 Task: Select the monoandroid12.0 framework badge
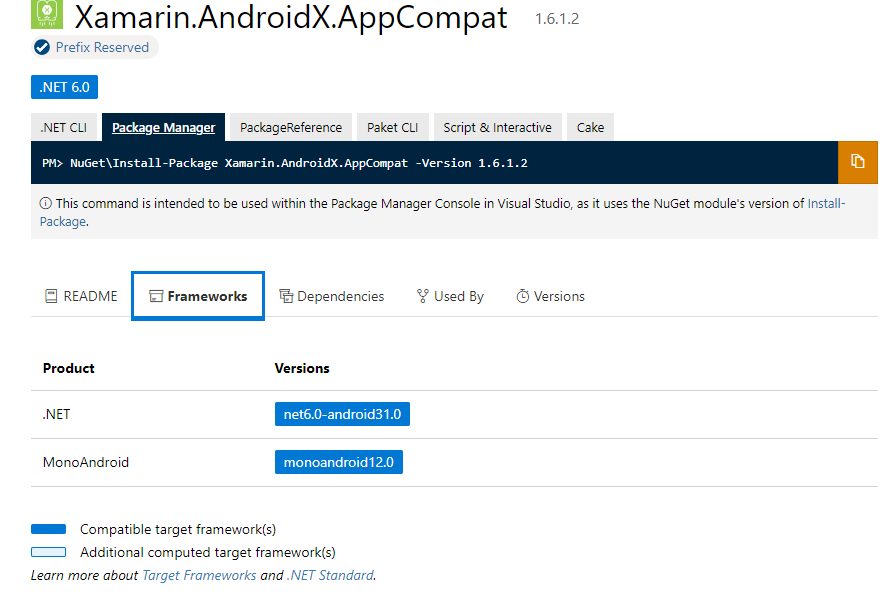(x=338, y=461)
